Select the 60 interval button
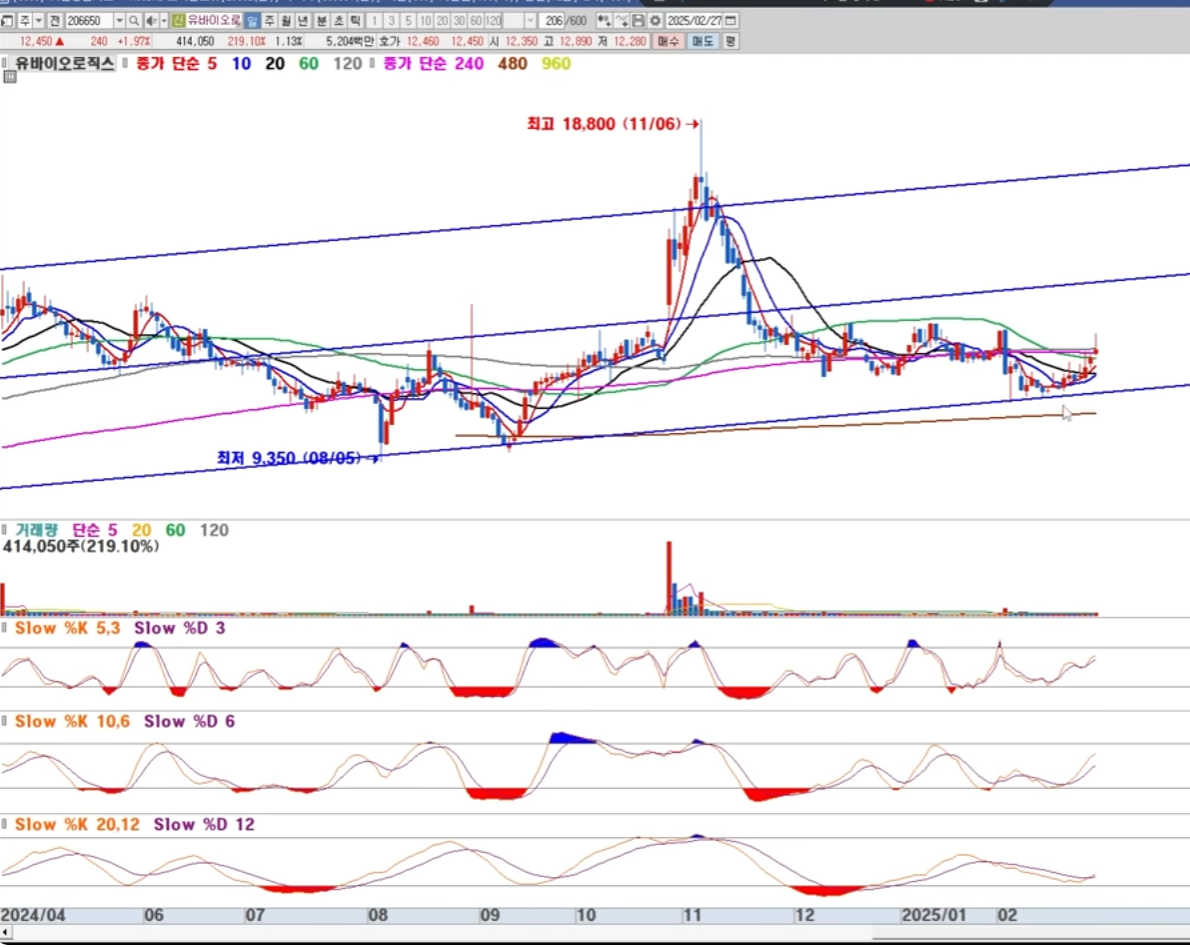This screenshot has height=947, width=1190. (476, 20)
